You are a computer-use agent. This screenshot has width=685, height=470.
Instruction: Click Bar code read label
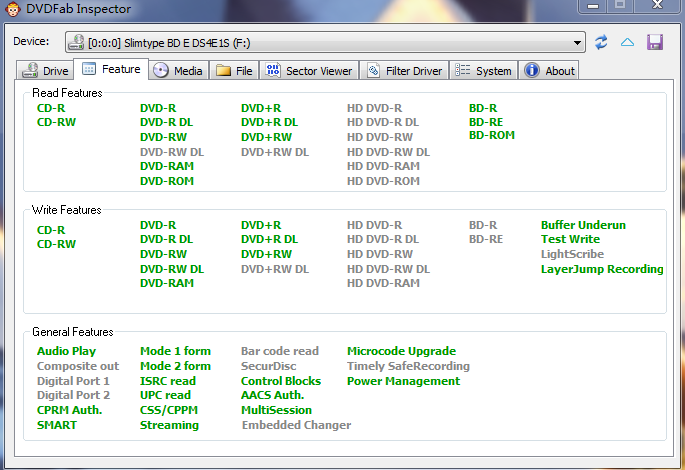tap(280, 351)
